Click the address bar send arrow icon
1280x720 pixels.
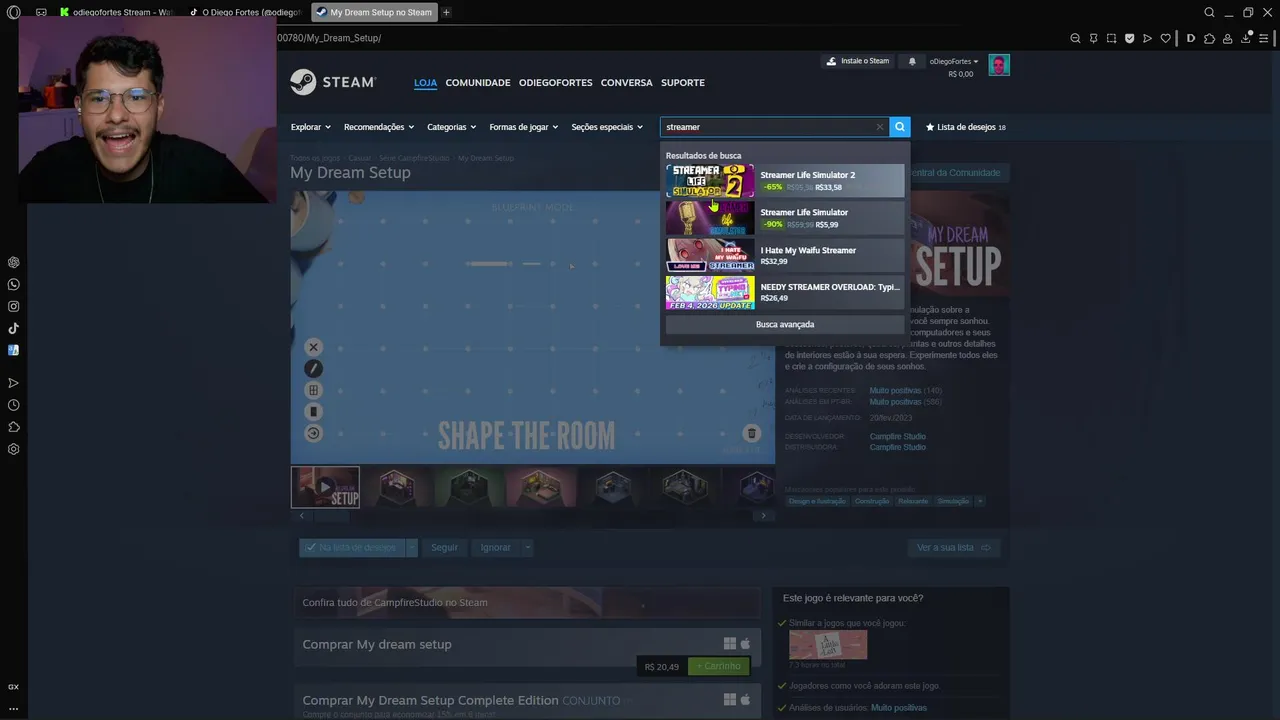click(1147, 38)
